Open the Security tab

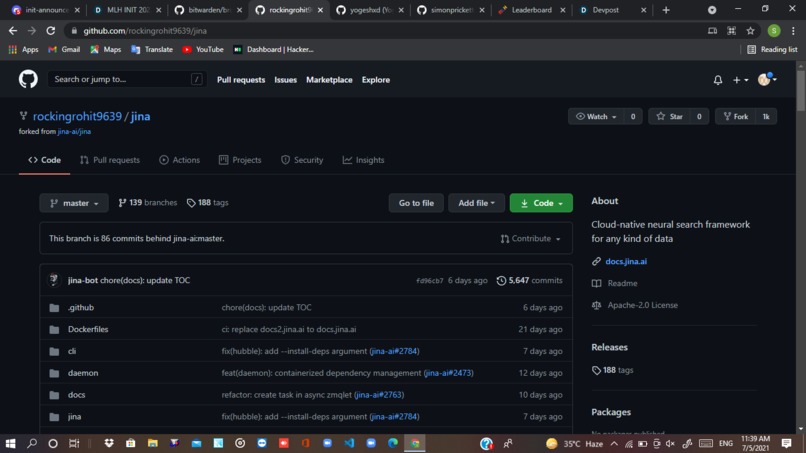[302, 160]
